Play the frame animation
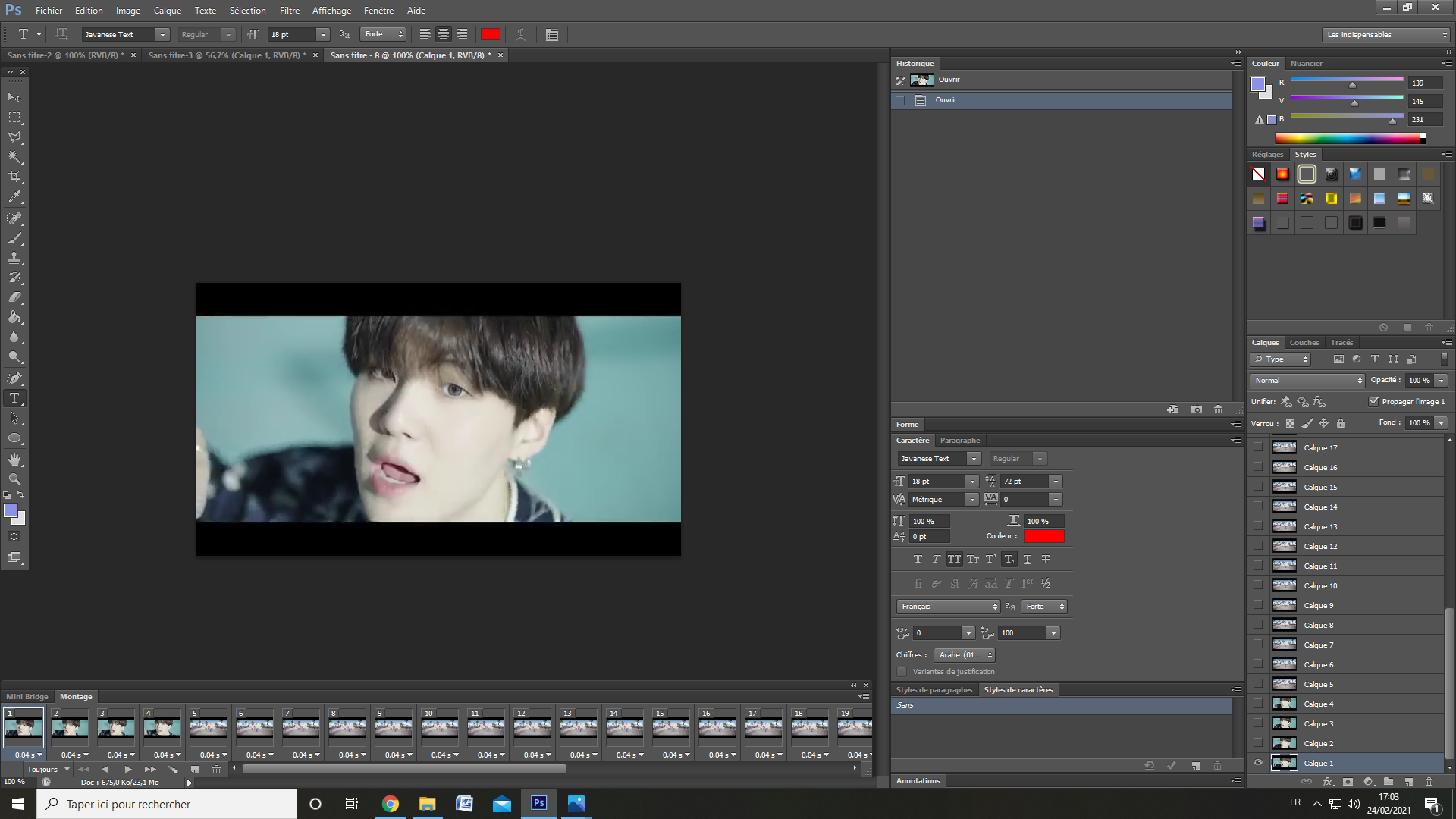Viewport: 1456px width, 819px height. (128, 769)
